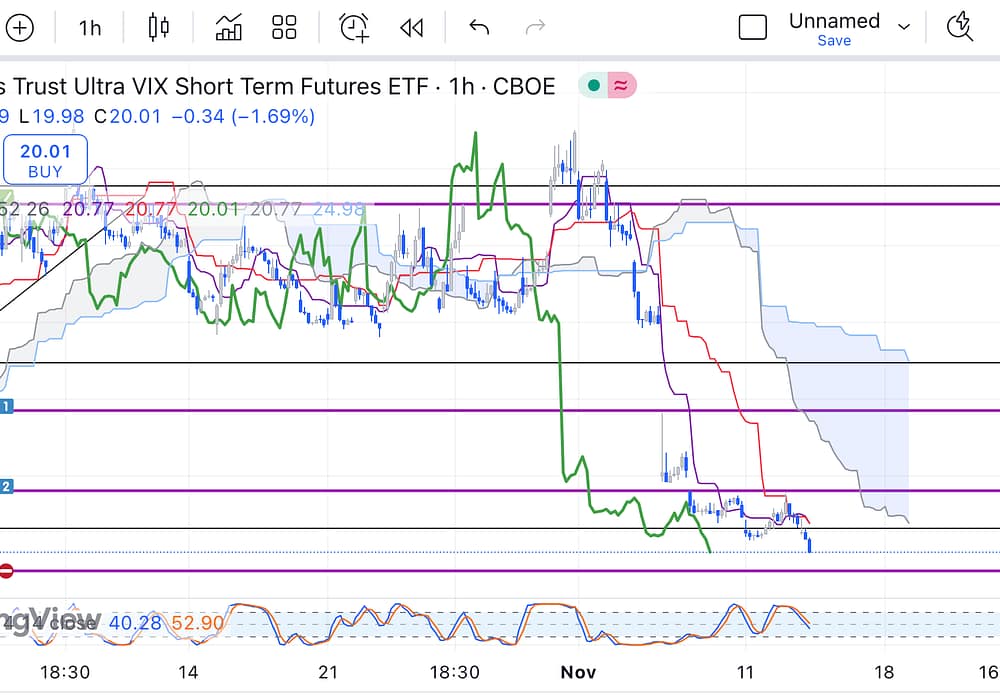Open the 1h timeframe interval dropdown
The height and width of the screenshot is (700, 1000).
pos(90,28)
